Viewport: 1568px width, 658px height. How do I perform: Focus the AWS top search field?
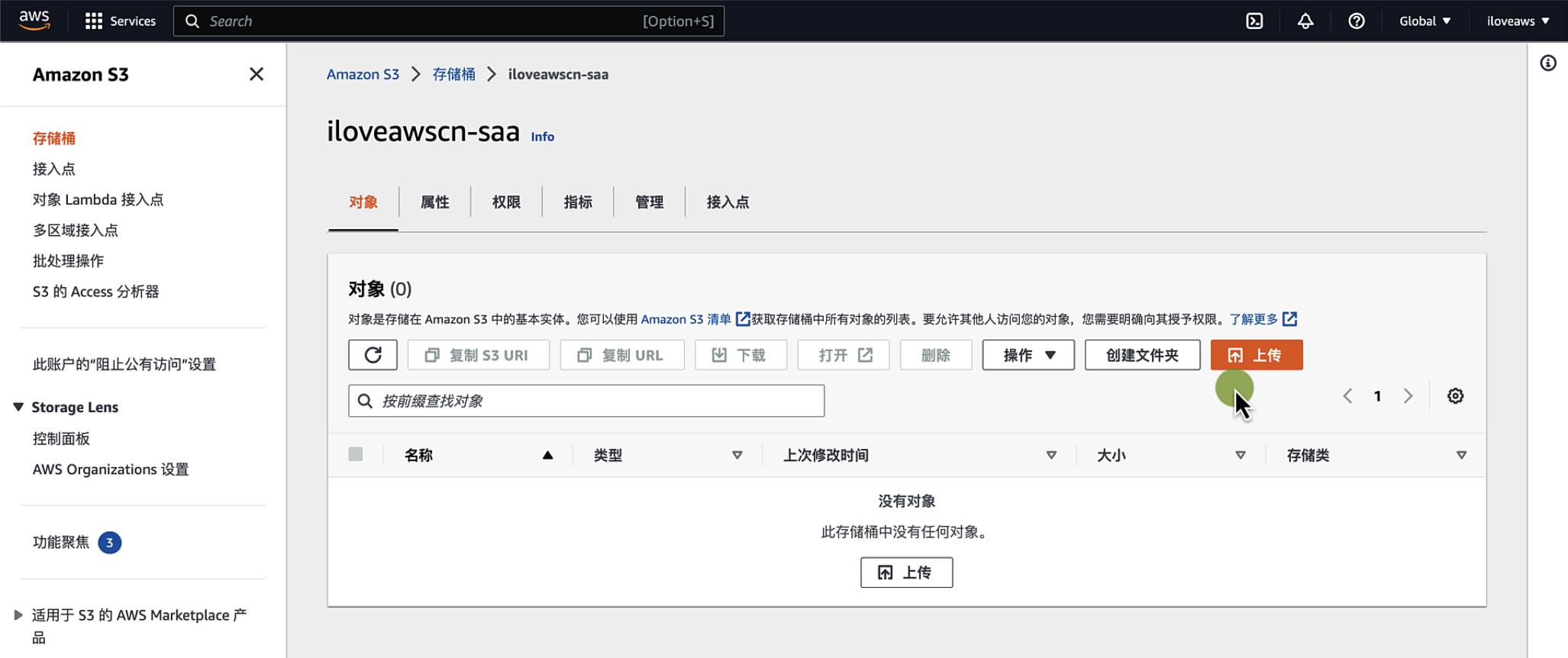click(x=449, y=21)
